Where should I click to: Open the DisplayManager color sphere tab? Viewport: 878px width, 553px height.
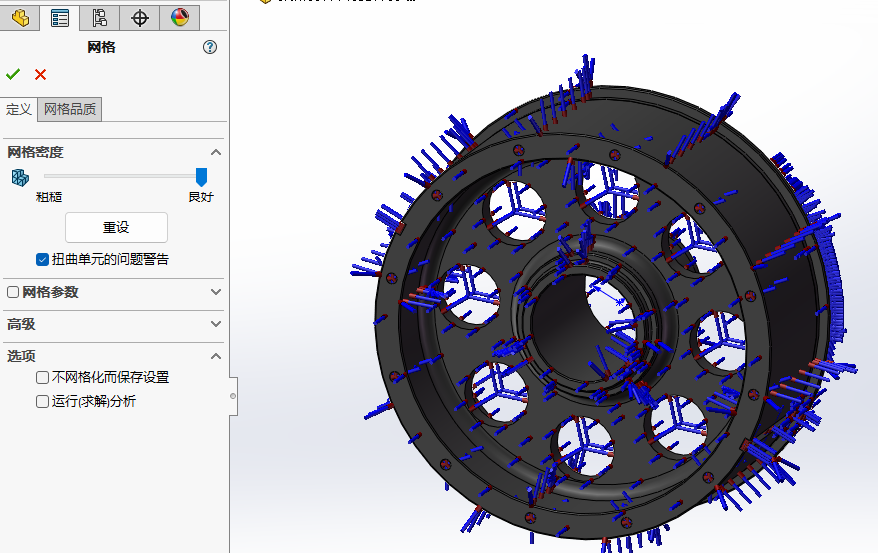click(x=179, y=17)
